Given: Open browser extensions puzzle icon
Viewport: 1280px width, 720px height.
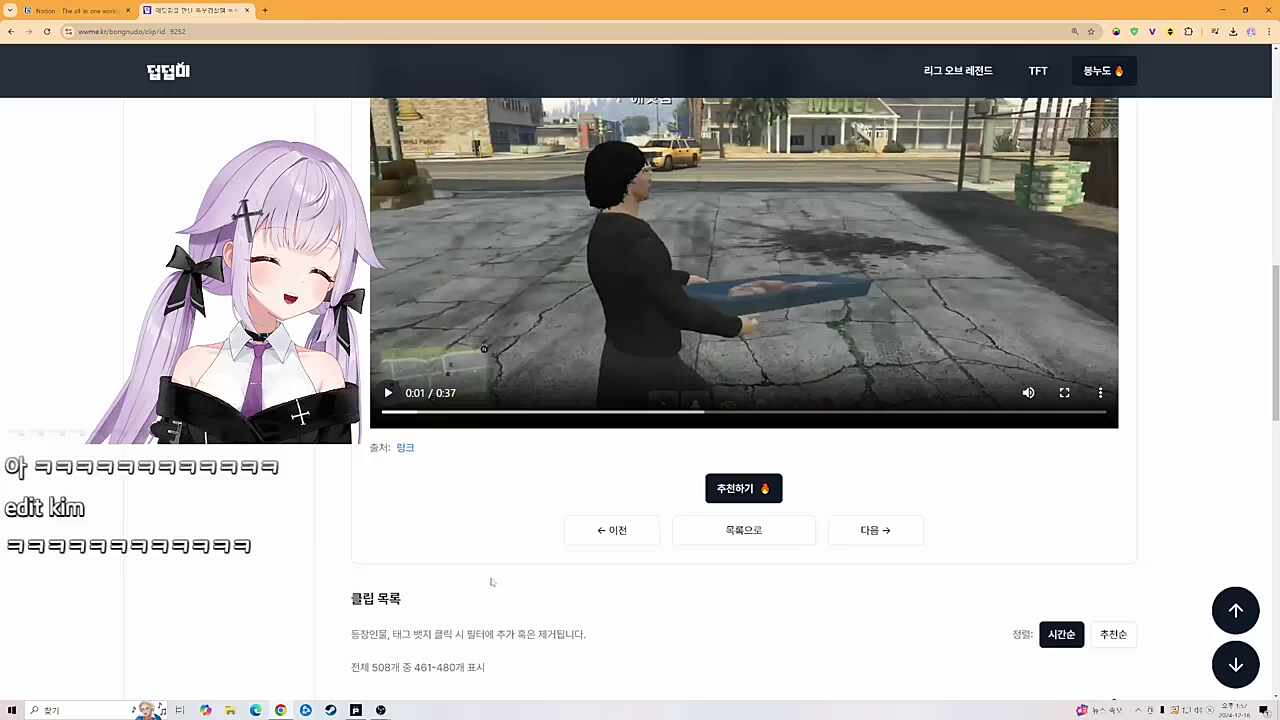Looking at the screenshot, I should (1188, 31).
